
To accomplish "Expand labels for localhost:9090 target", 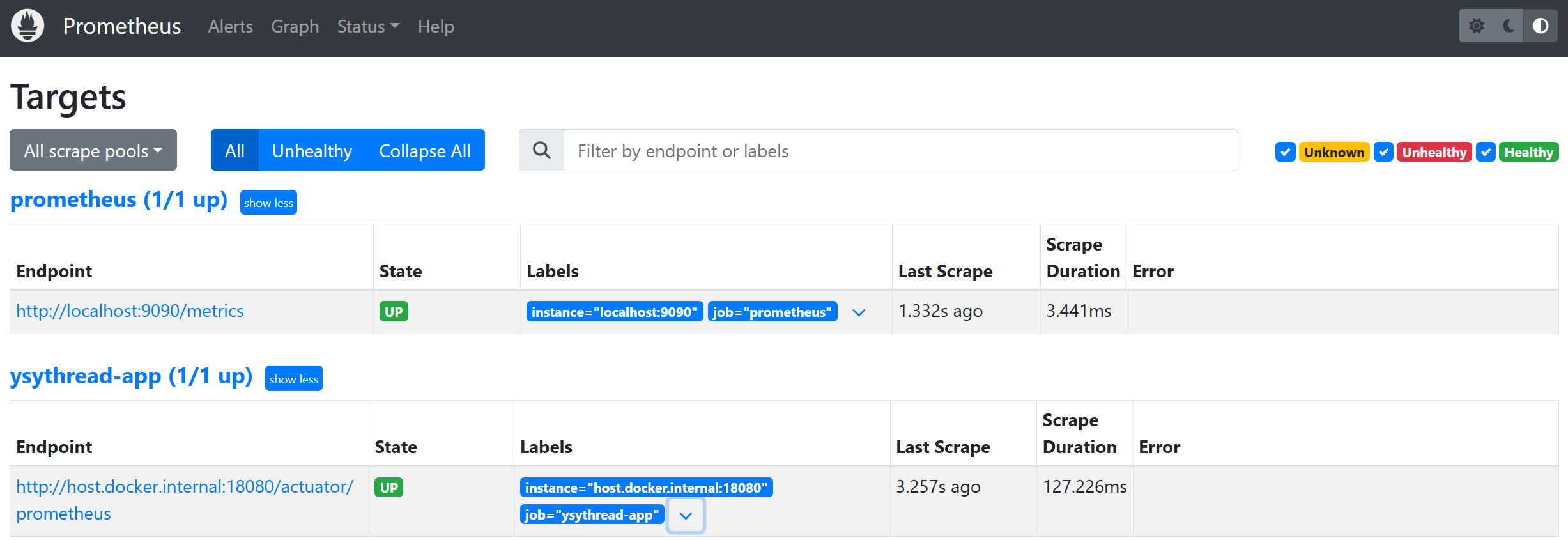I will [859, 312].
